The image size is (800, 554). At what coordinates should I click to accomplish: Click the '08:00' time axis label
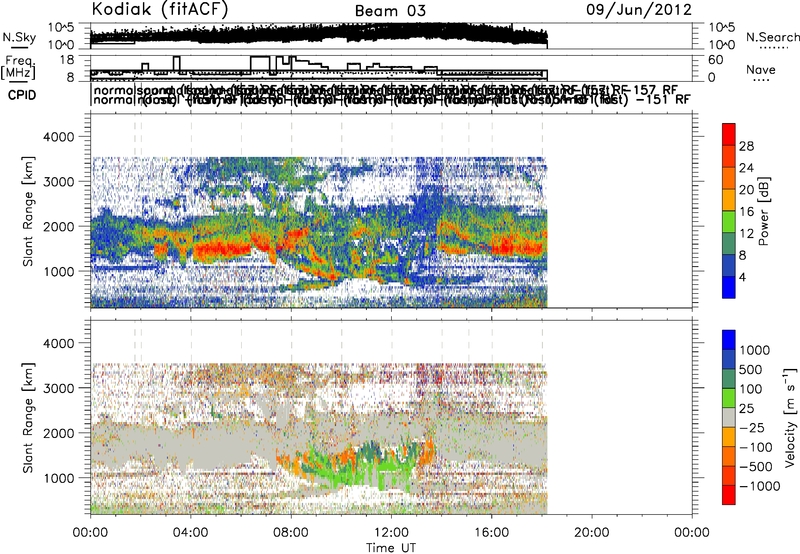[x=291, y=533]
